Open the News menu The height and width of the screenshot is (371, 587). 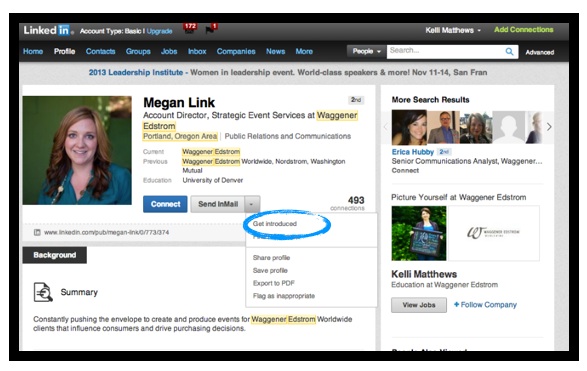(x=276, y=51)
